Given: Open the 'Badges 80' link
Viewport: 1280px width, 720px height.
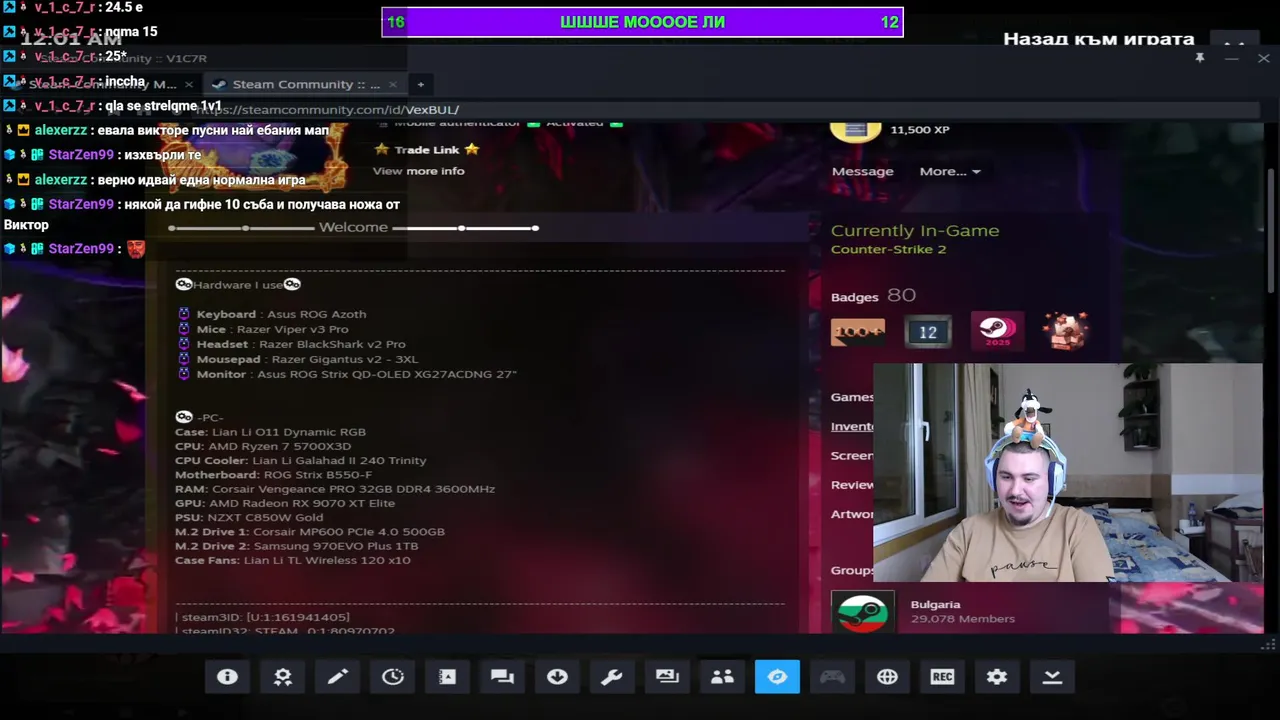Looking at the screenshot, I should point(873,295).
